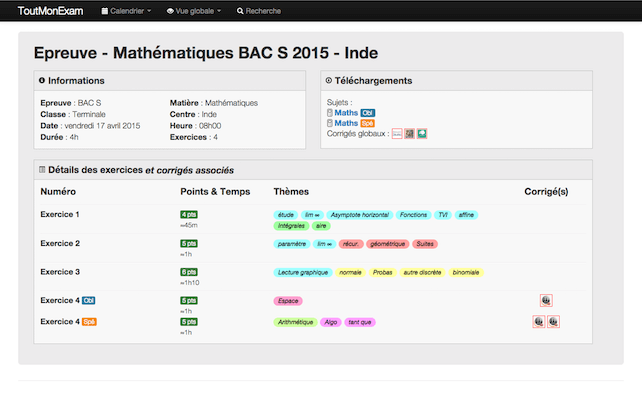
Task: Click the Asymptote horizontal theme tag
Action: [358, 215]
